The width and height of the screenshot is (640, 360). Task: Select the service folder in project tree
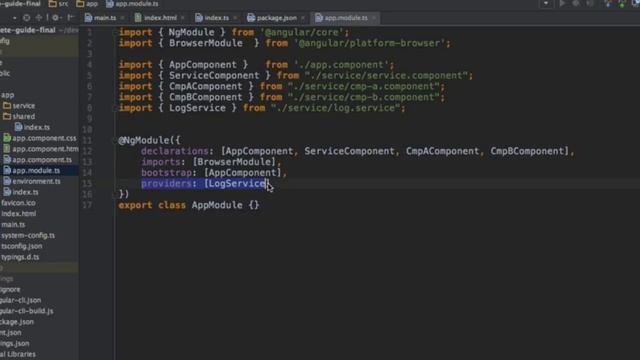(24, 106)
